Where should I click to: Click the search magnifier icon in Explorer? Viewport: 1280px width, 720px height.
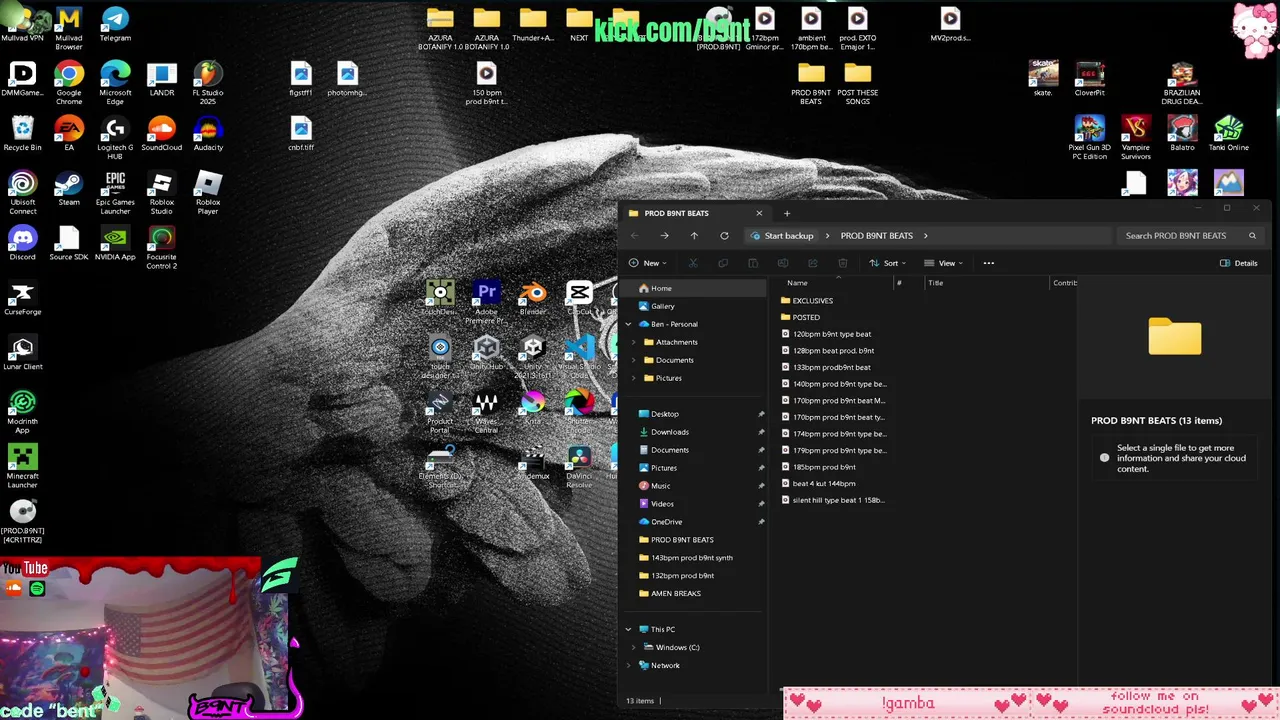(x=1252, y=236)
